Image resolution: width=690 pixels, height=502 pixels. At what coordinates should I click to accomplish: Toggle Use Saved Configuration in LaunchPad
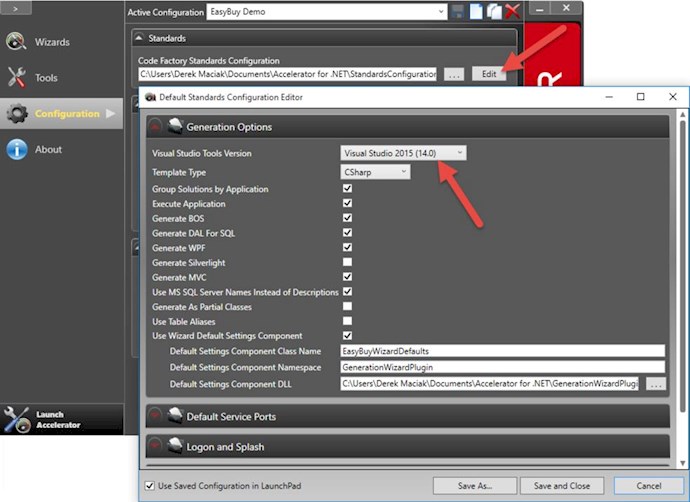point(150,486)
